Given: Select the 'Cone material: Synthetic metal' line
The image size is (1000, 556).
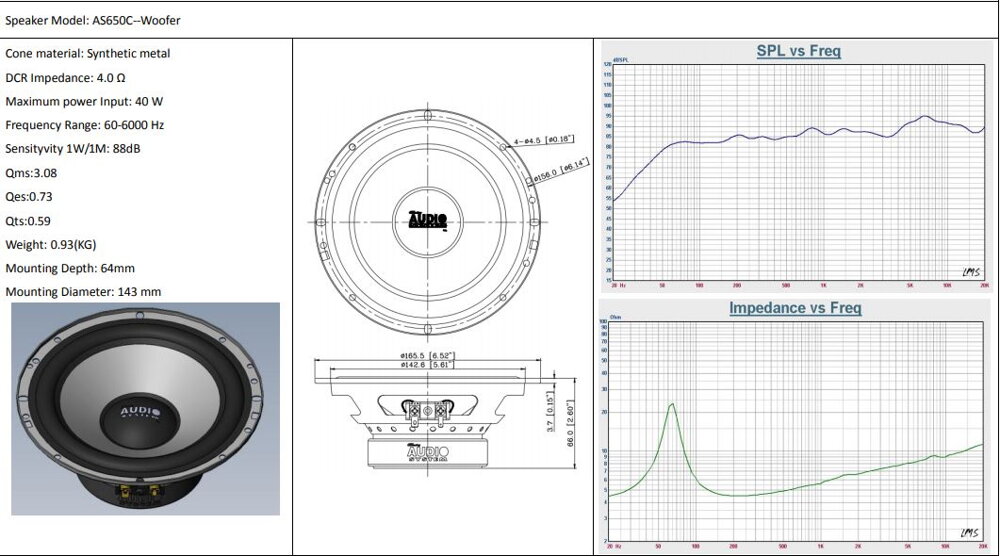Looking at the screenshot, I should pos(87,54).
